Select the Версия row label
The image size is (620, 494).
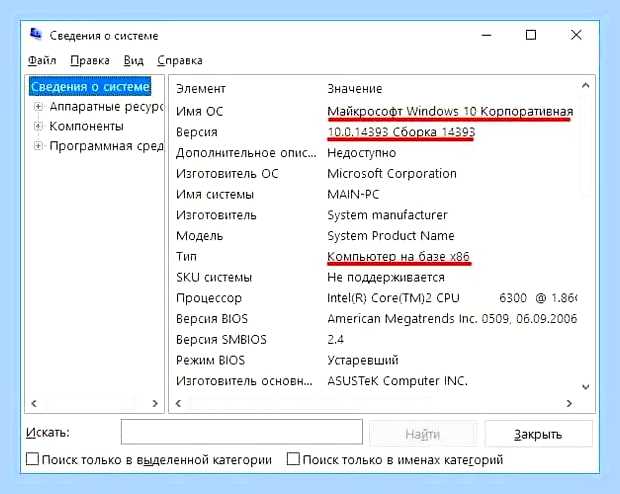(x=197, y=132)
